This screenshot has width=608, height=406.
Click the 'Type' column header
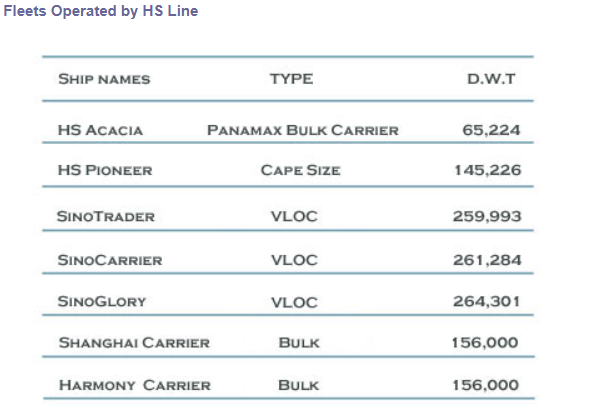tap(291, 78)
